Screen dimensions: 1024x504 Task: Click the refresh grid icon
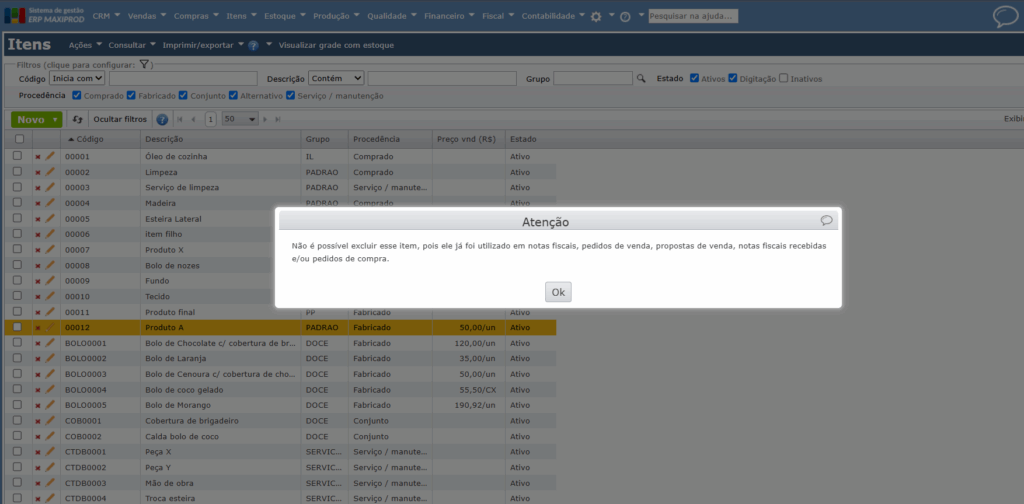coord(78,119)
